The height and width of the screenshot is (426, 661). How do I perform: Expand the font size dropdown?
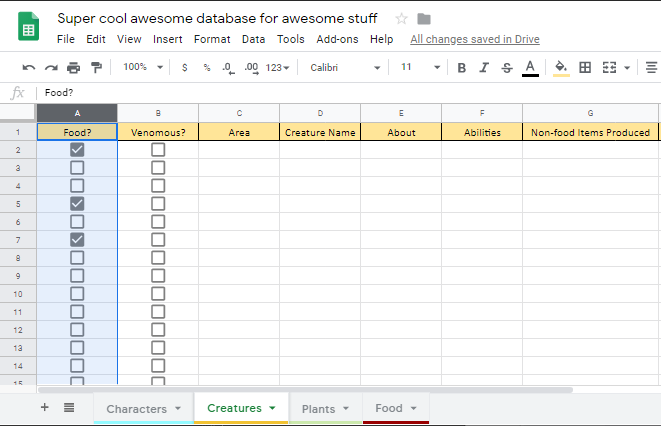coord(420,68)
